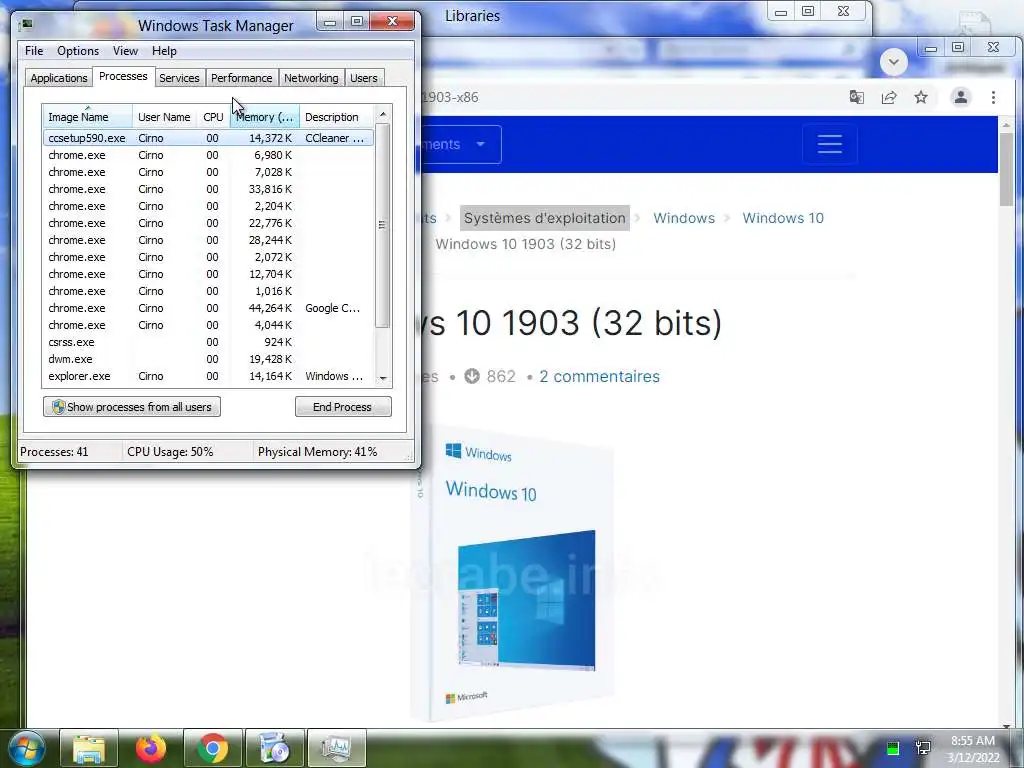Screen dimensions: 1024x768
Task: Switch to the Networking tab
Action: (x=311, y=78)
